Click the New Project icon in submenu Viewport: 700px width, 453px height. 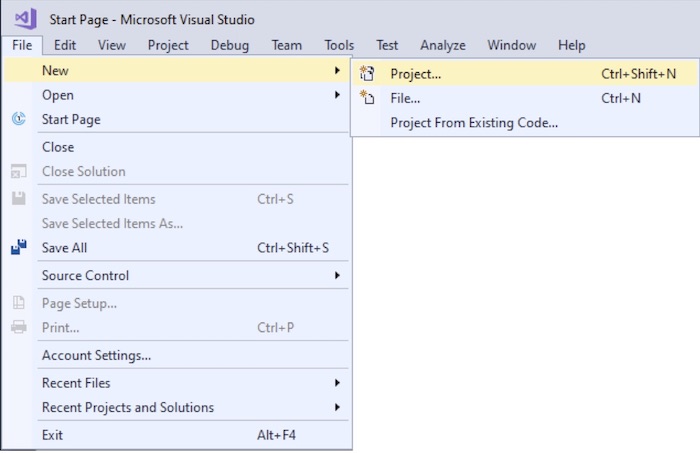pyautogui.click(x=367, y=74)
